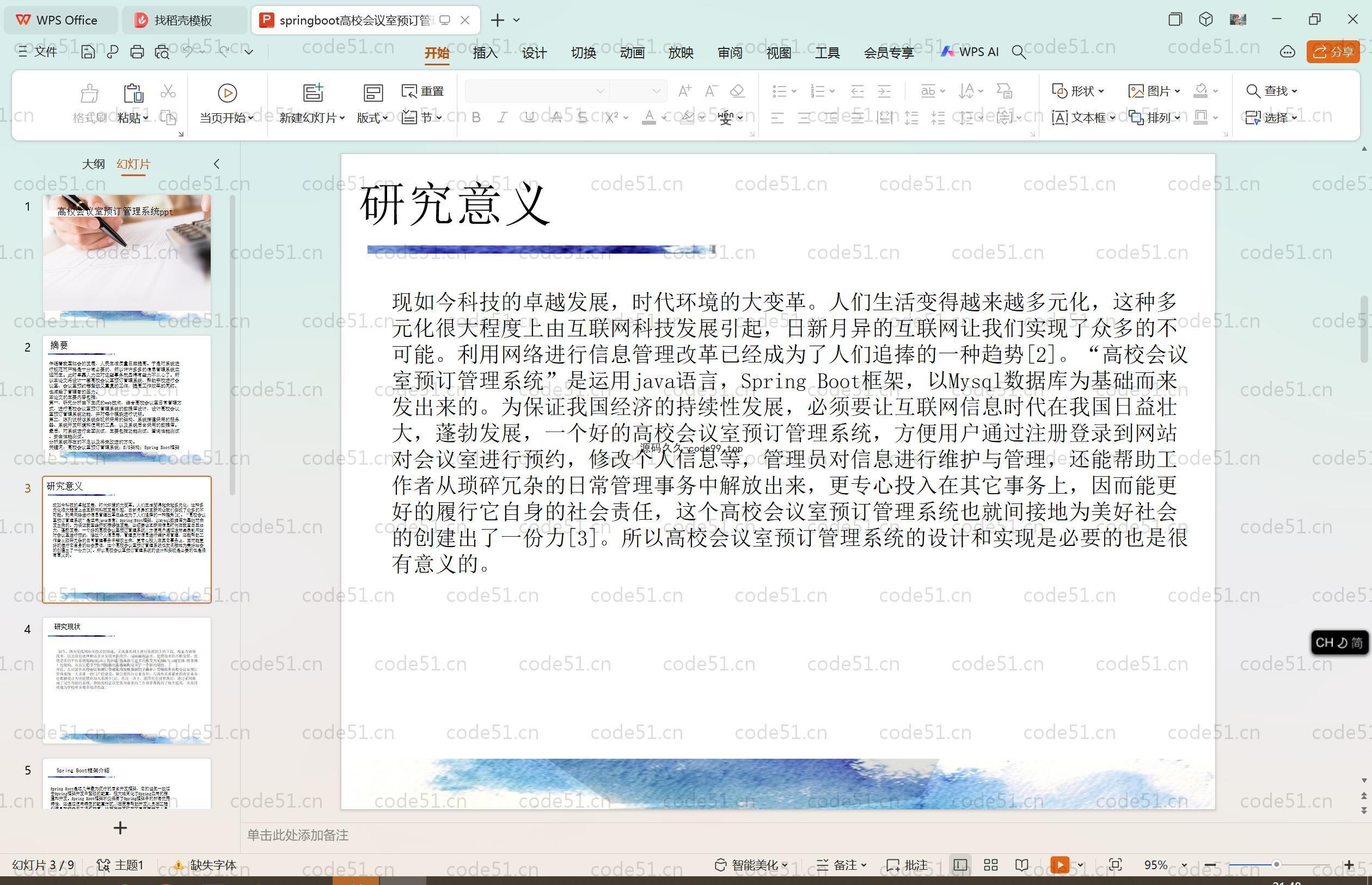Click the cloud sync icon near Share
Viewport: 1372px width, 885px height.
(1287, 52)
